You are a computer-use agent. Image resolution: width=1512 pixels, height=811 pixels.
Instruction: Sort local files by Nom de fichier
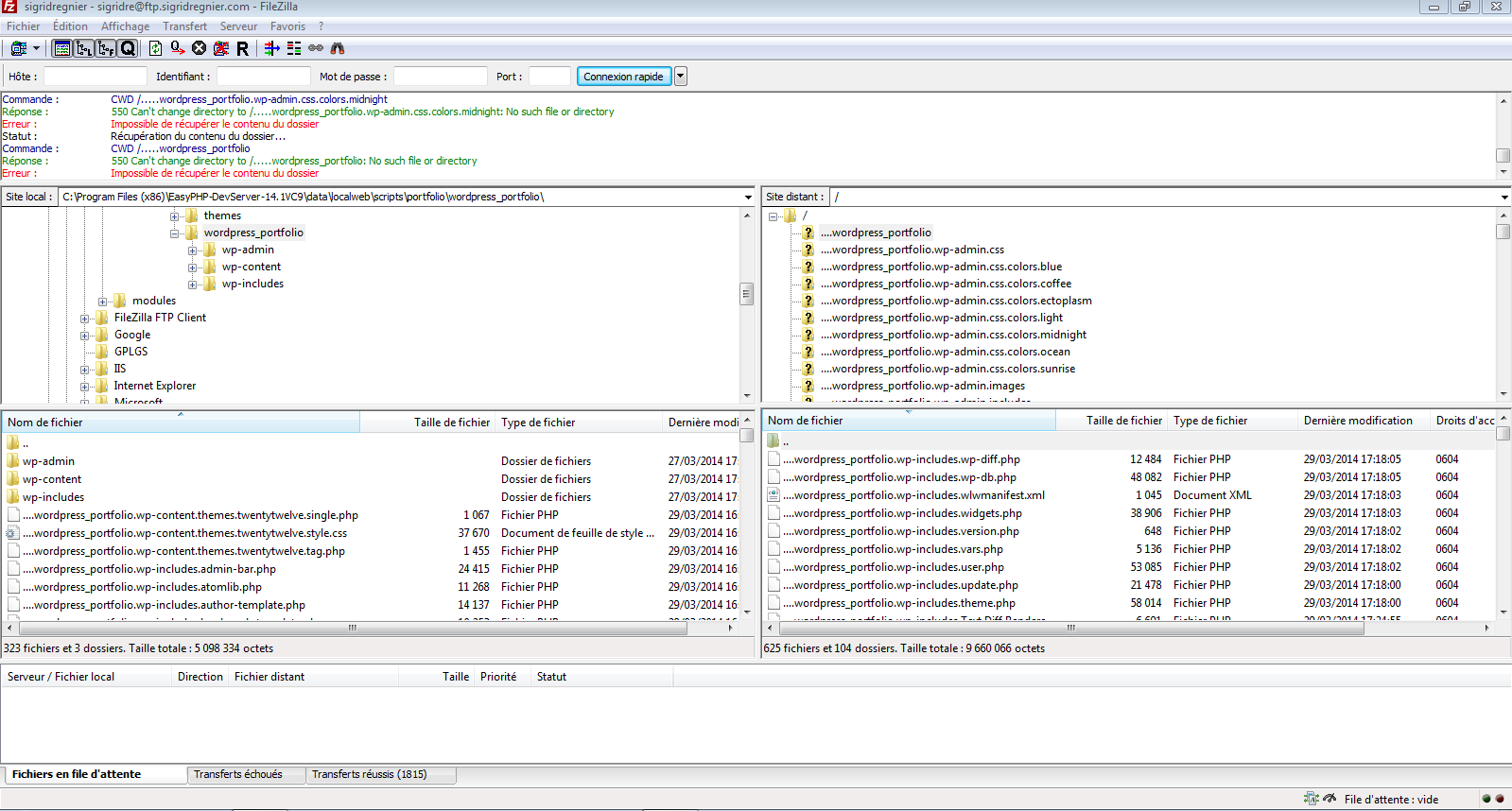(x=181, y=423)
